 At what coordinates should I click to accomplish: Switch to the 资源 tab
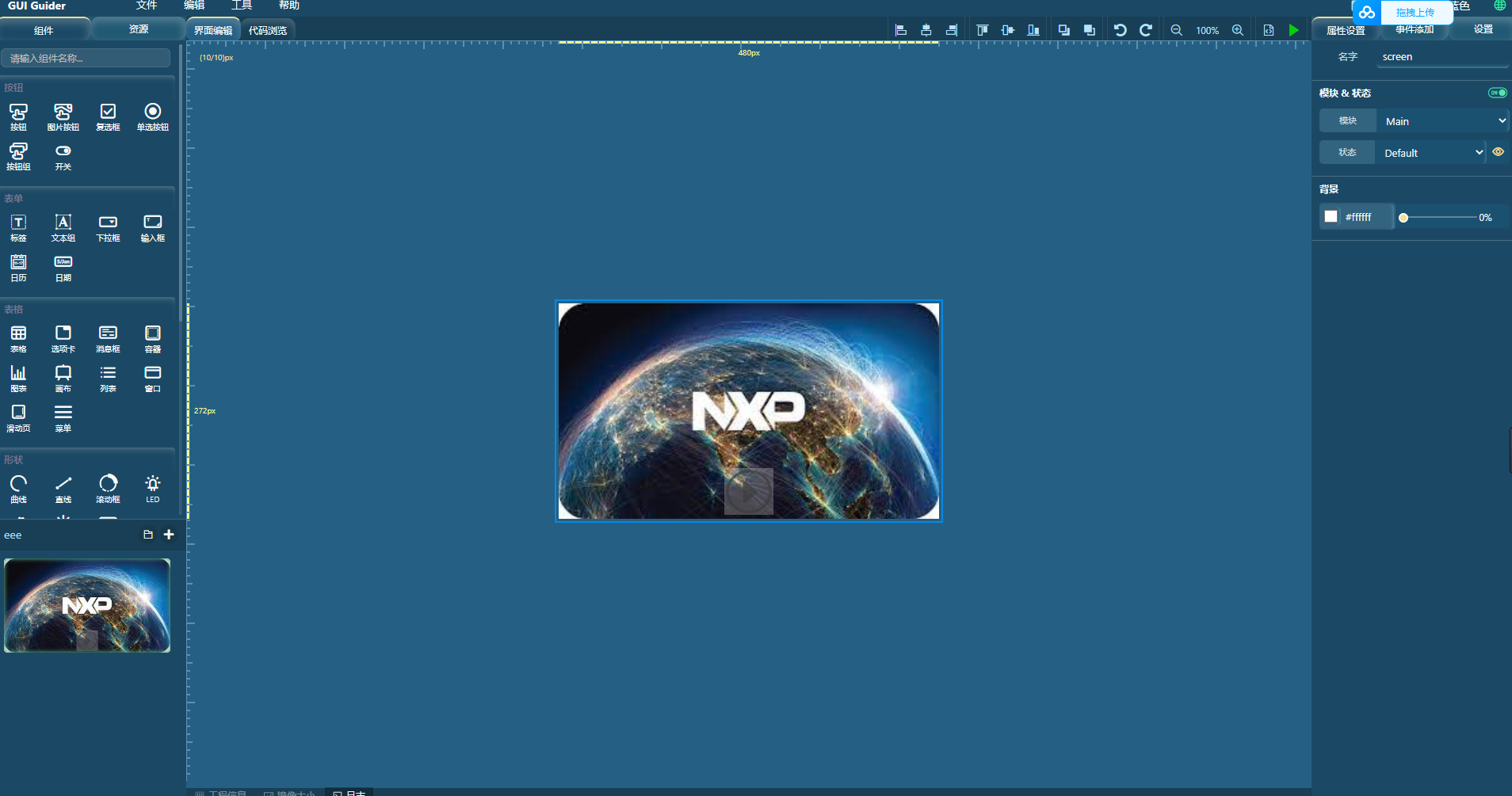[139, 29]
